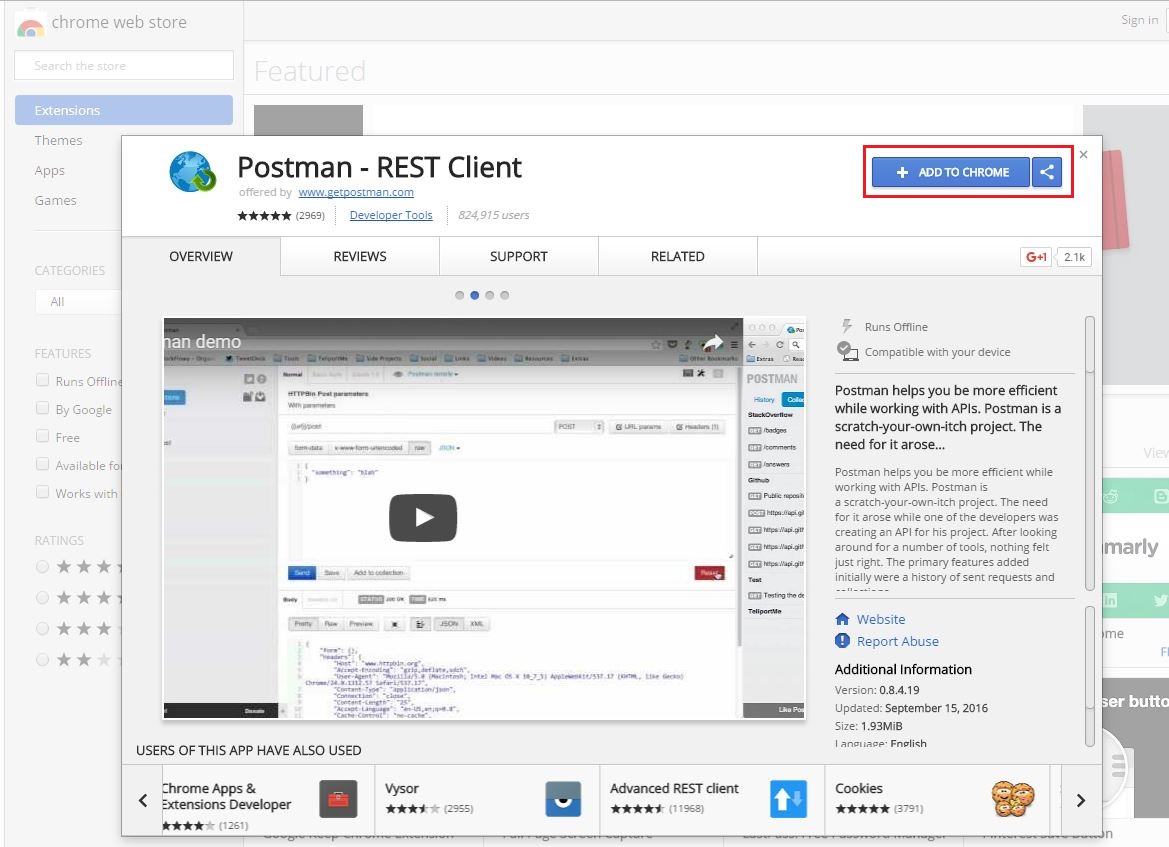Click the Search the store field
Image resolution: width=1169 pixels, height=847 pixels.
[x=124, y=66]
